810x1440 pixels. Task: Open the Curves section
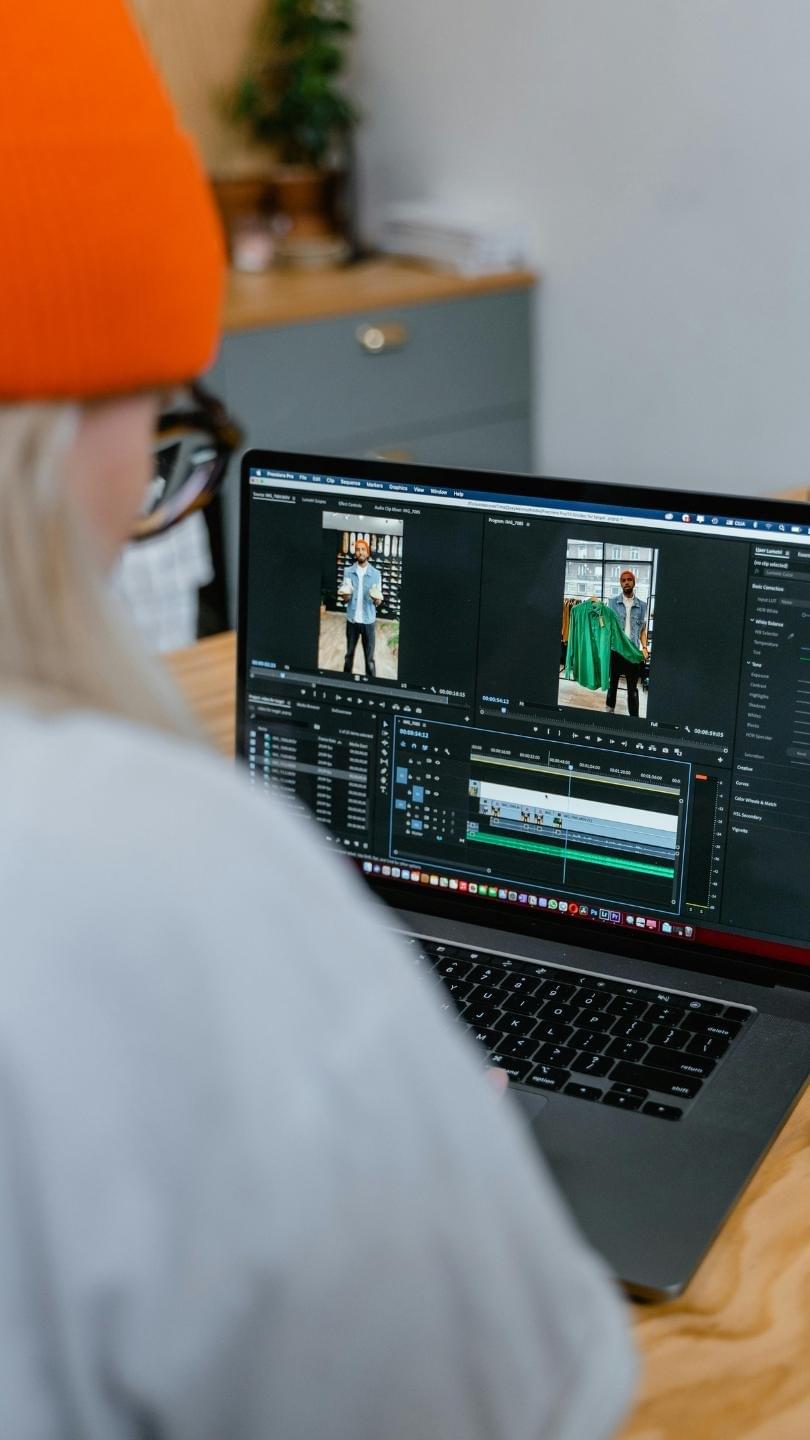742,784
